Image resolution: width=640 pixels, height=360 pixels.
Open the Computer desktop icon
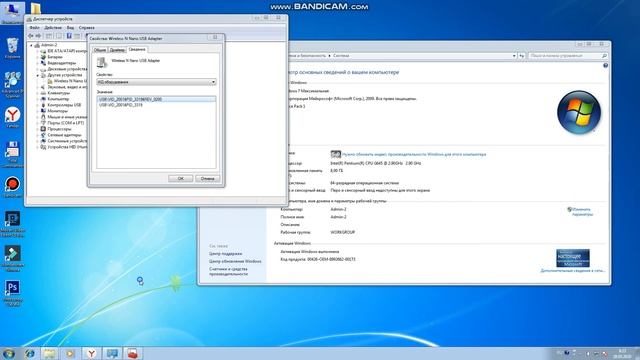point(12,12)
